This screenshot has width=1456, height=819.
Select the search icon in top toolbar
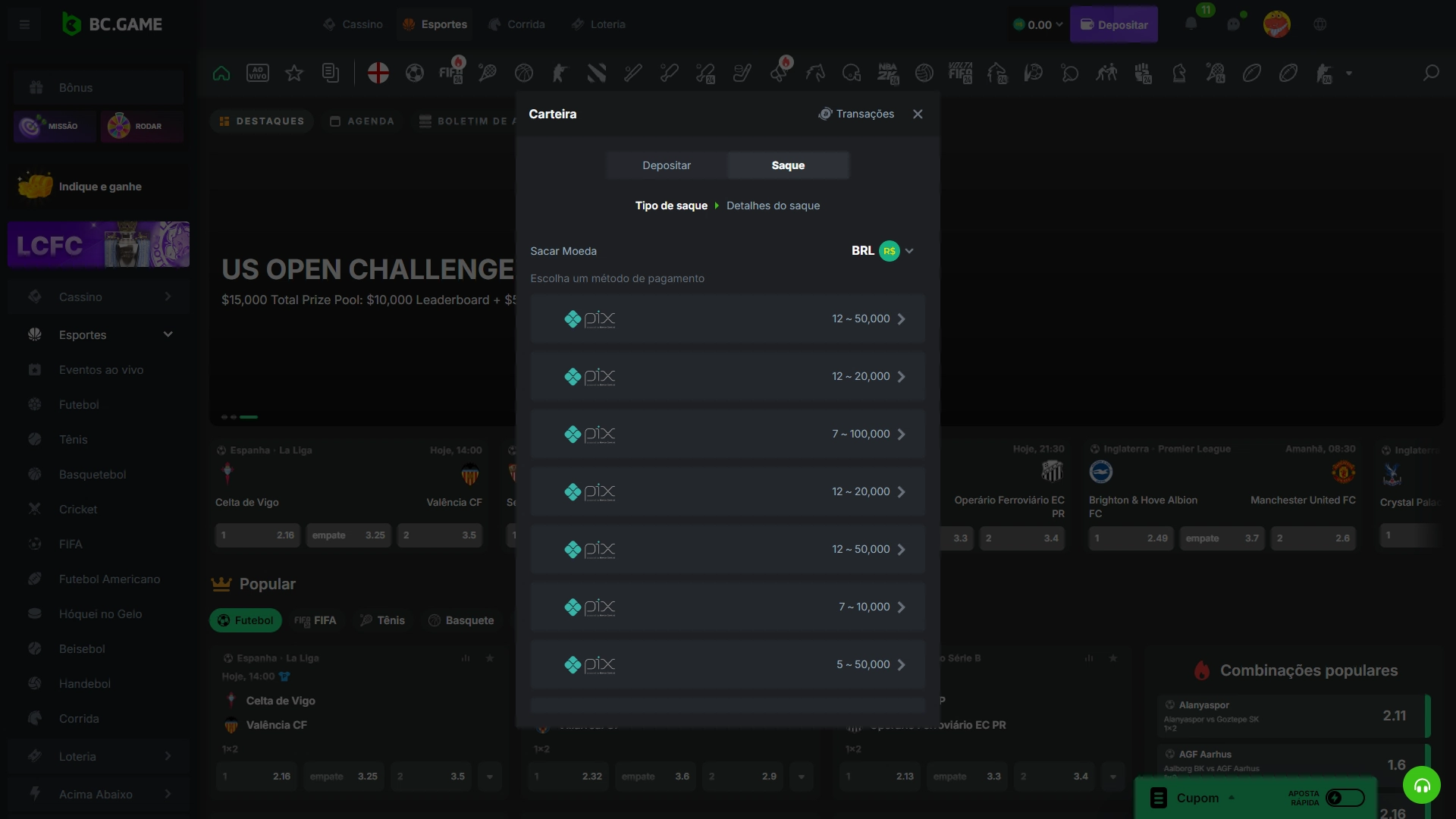[1432, 73]
